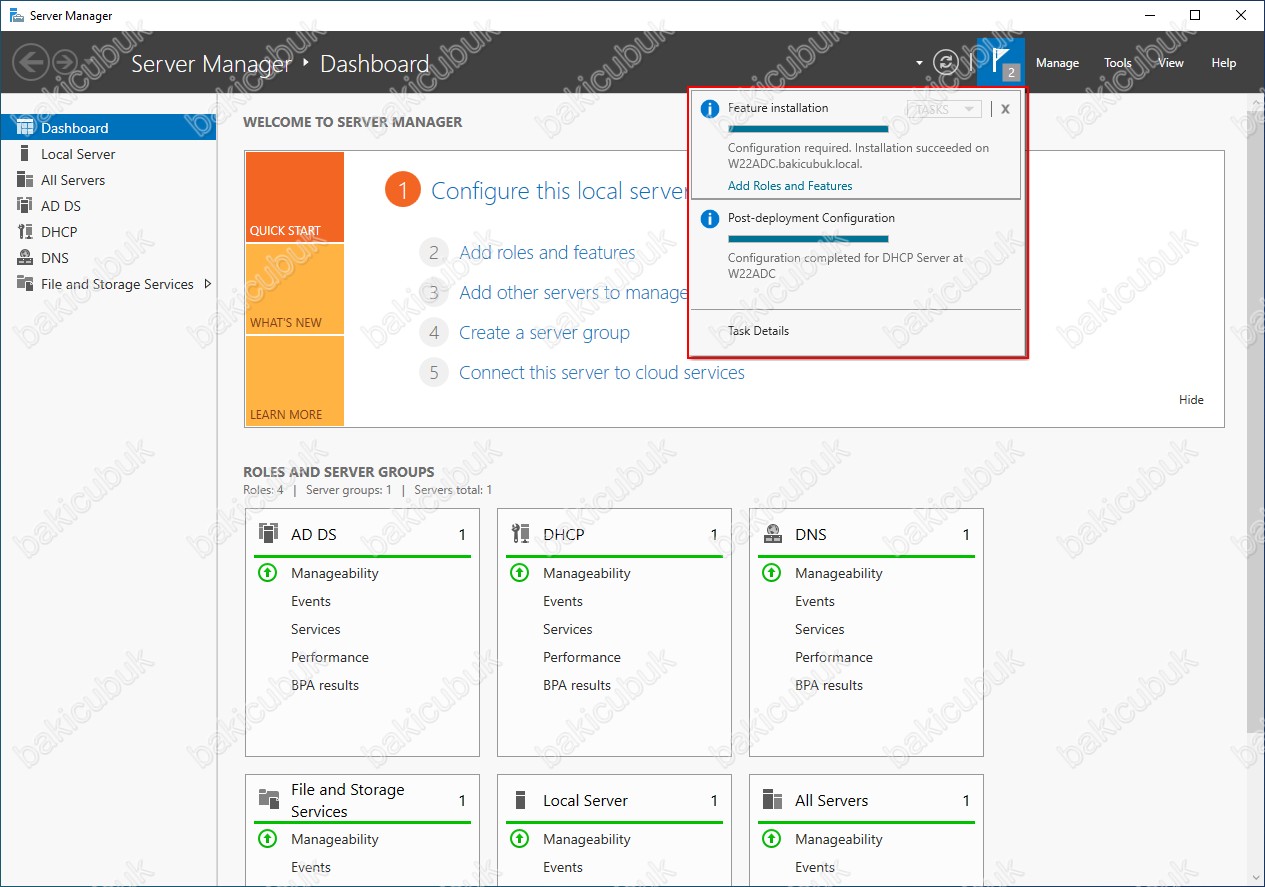Click the Dashboard breadcrumb in header
Screen dimensions: 1265x887
point(374,64)
